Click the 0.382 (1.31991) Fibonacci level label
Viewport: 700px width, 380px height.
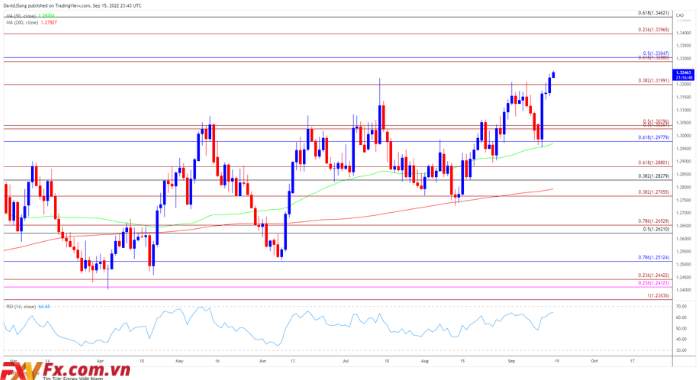pyautogui.click(x=654, y=80)
